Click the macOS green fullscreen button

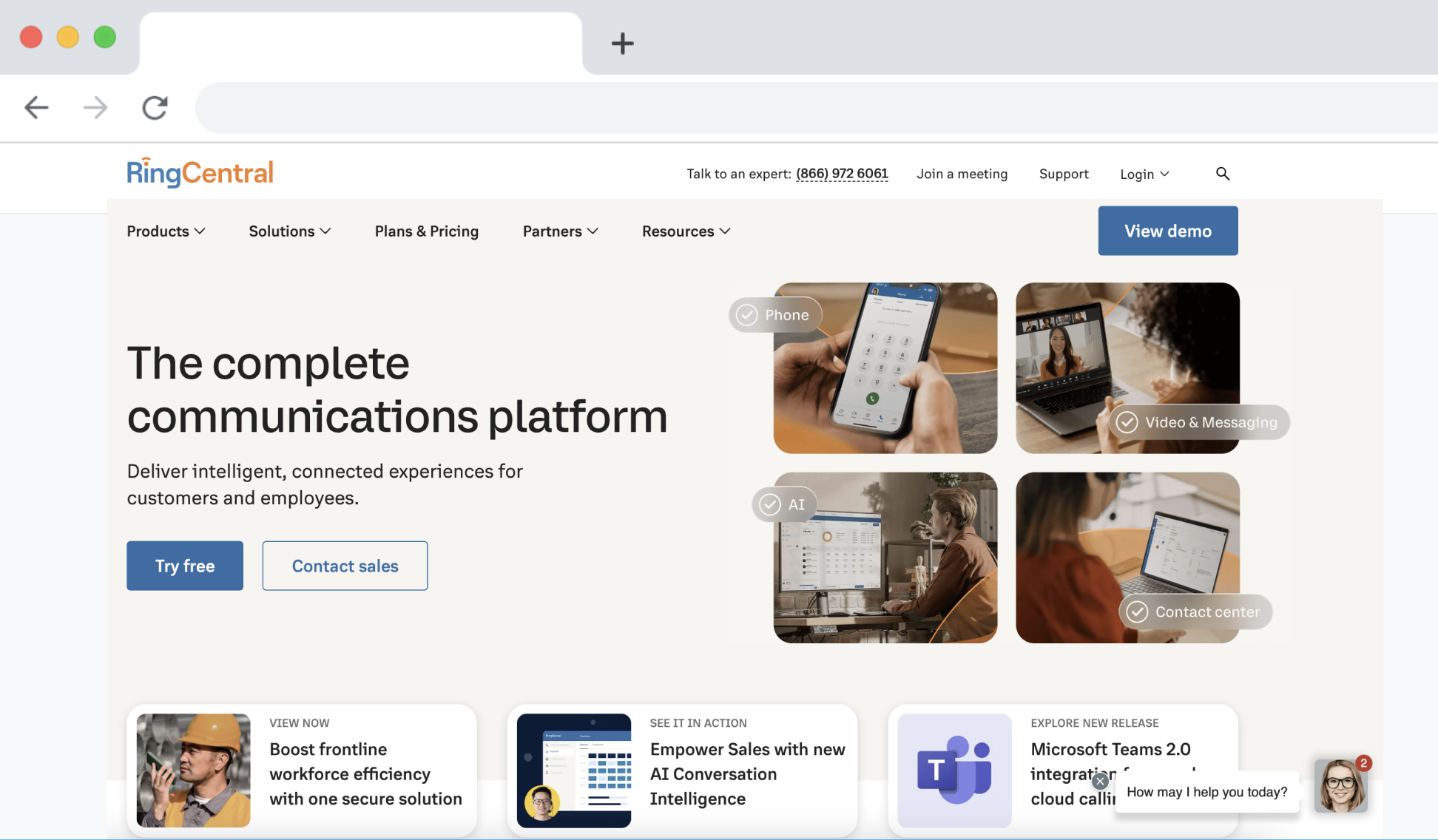click(105, 37)
